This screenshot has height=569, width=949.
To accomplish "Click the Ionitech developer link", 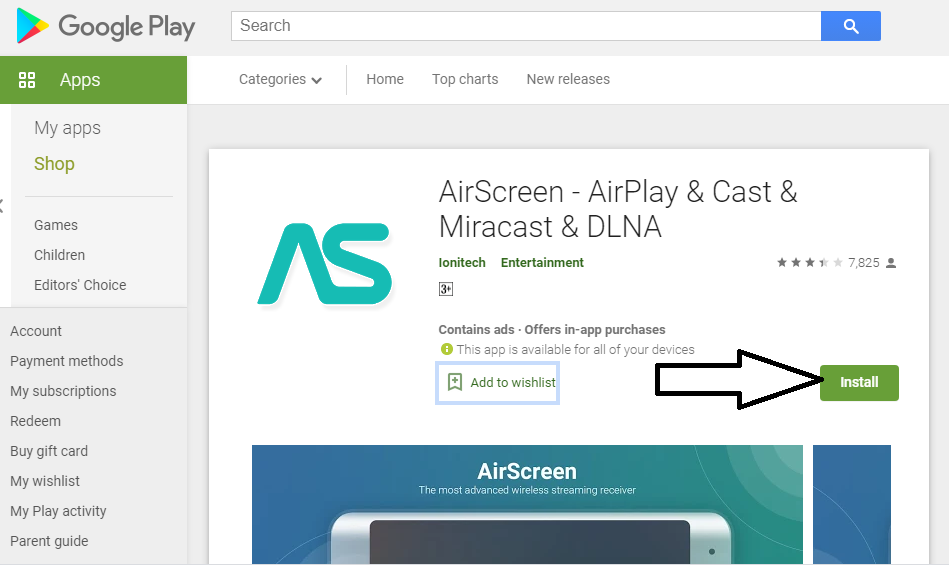I will coord(462,263).
